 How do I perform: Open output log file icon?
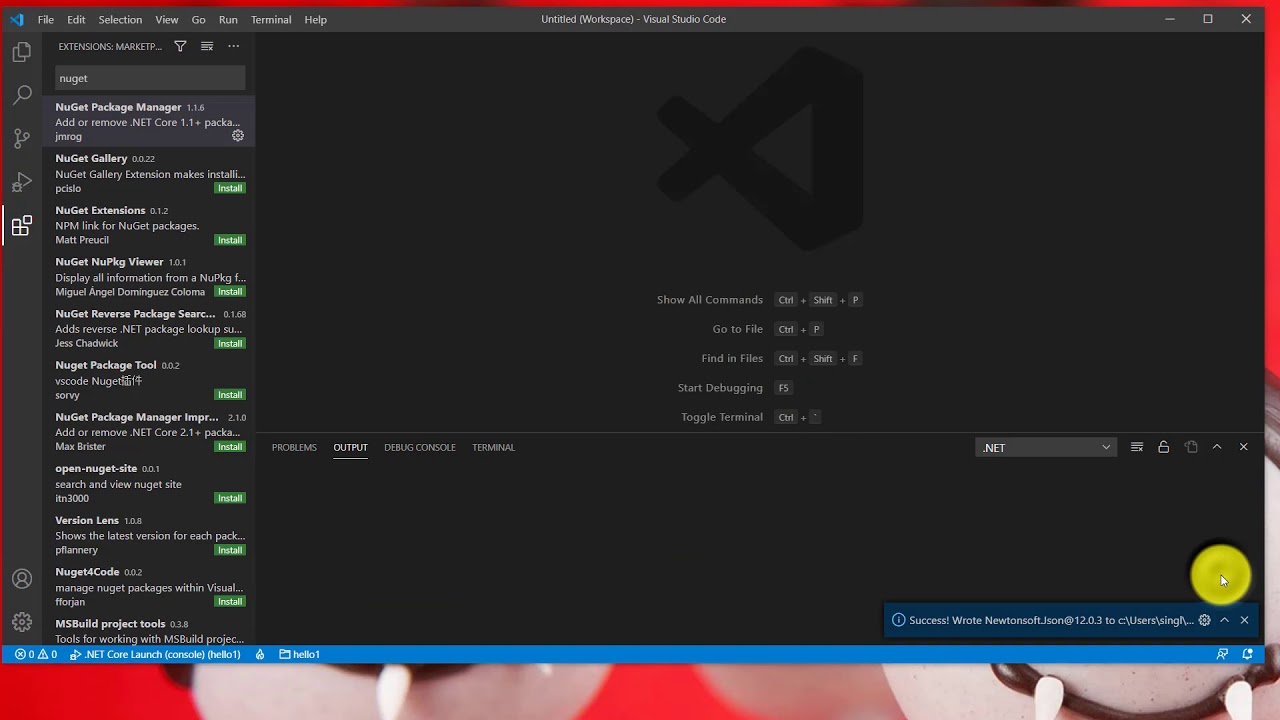point(1191,447)
